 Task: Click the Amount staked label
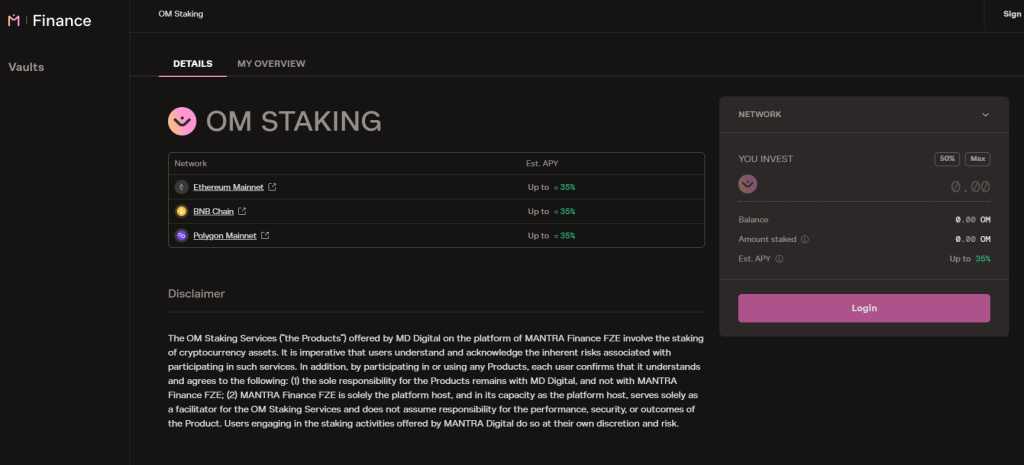pyautogui.click(x=767, y=239)
